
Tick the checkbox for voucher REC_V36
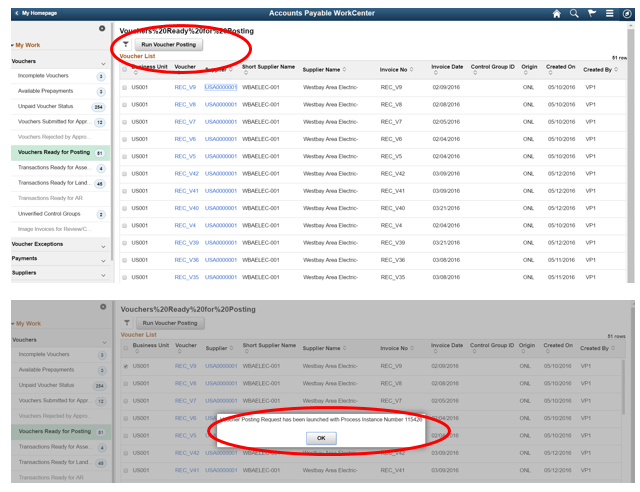pyautogui.click(x=124, y=260)
